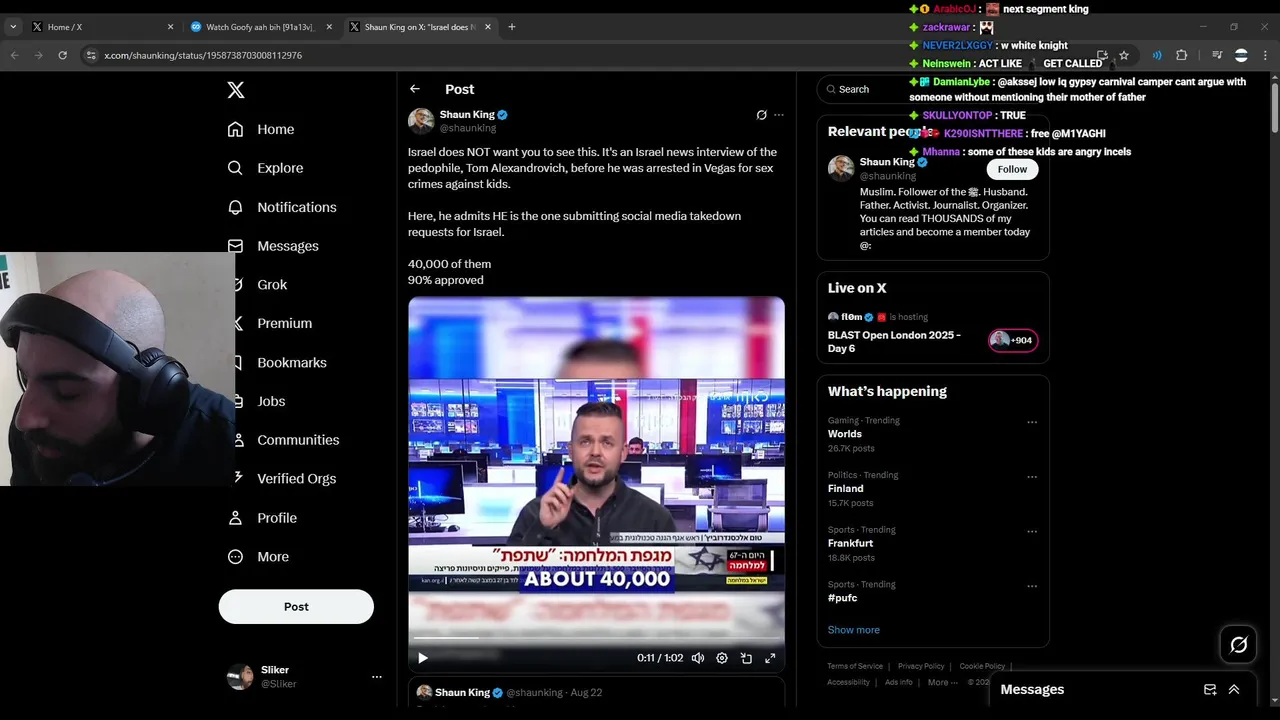
Task: Open the Terms of Service link
Action: pyautogui.click(x=855, y=666)
